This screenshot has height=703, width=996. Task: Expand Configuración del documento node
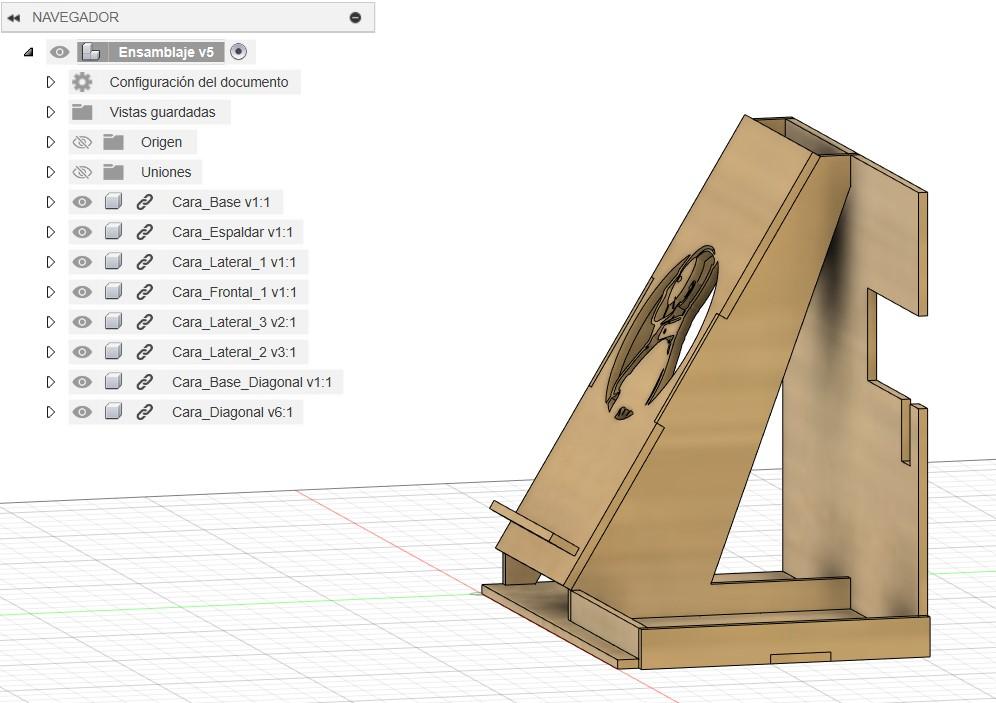[x=51, y=82]
